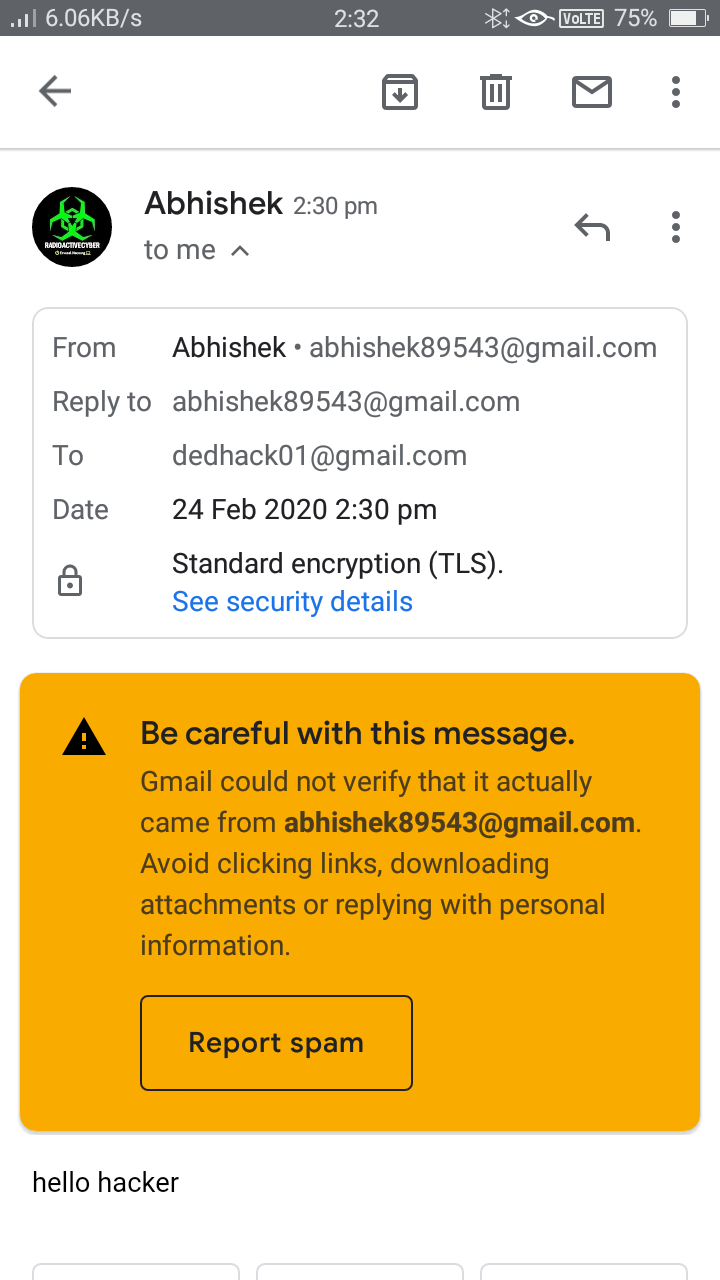
Task: Open the See security details link
Action: click(x=292, y=602)
